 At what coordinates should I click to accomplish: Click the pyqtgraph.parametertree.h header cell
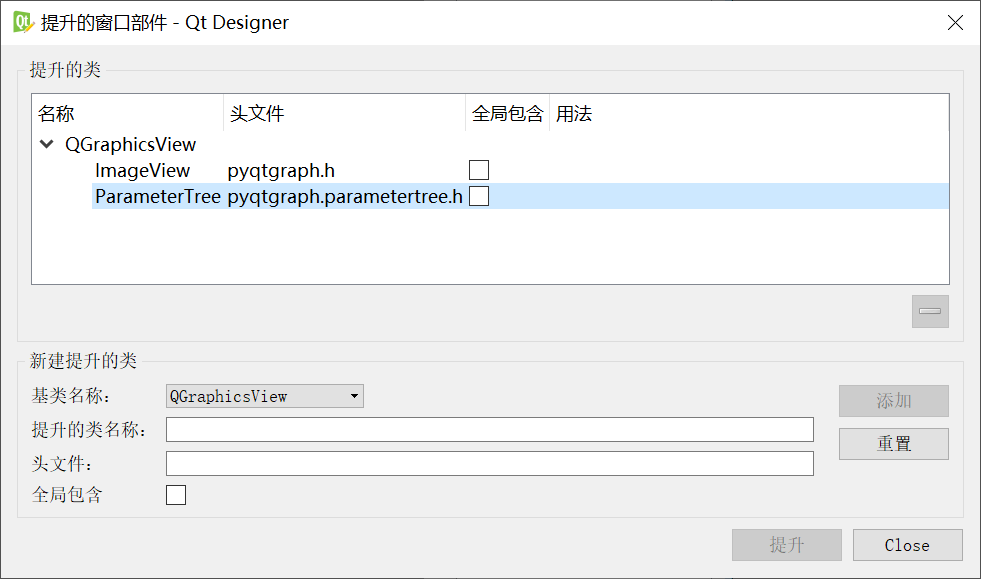click(x=345, y=197)
